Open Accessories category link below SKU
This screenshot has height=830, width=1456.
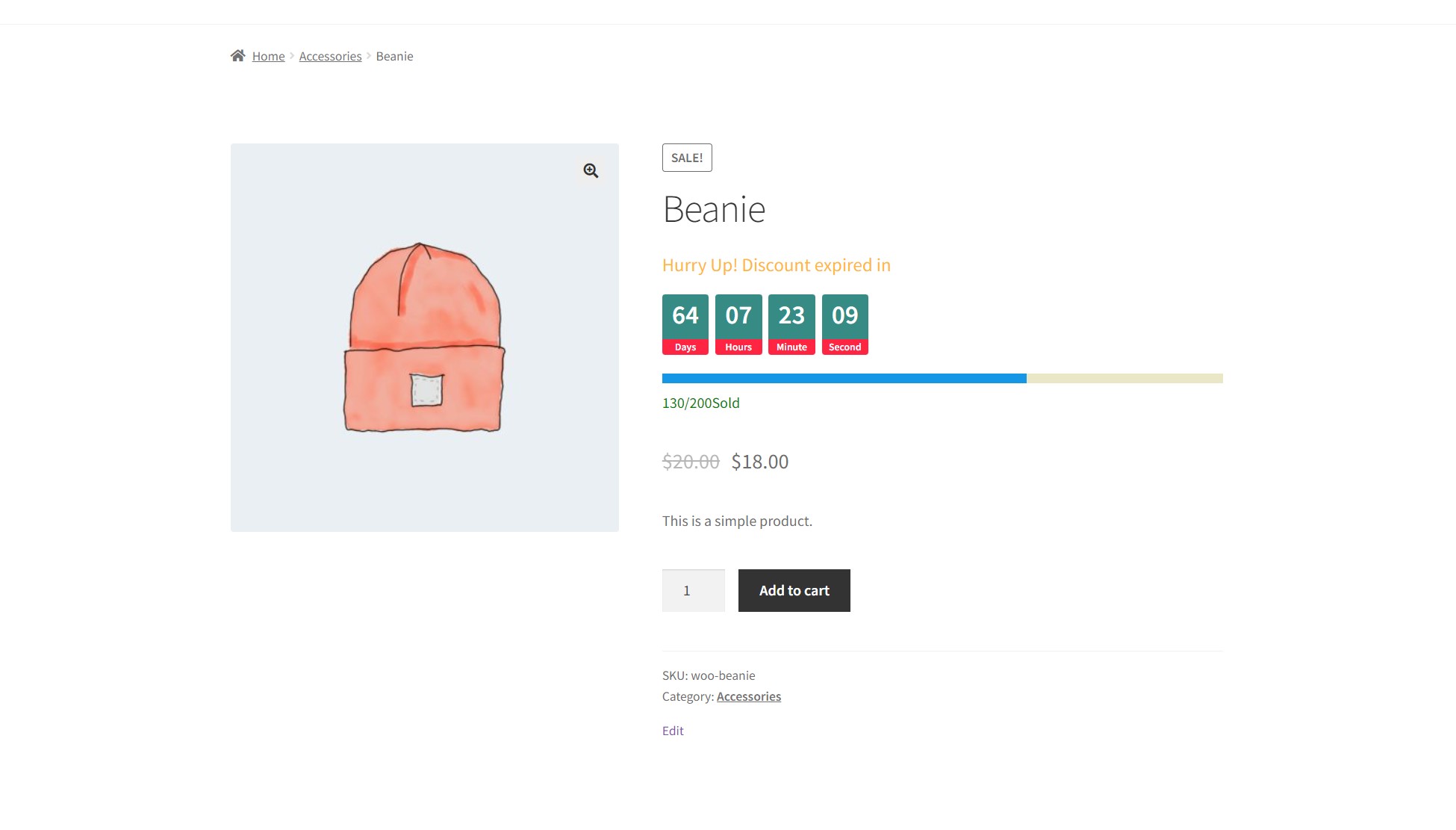(x=748, y=696)
